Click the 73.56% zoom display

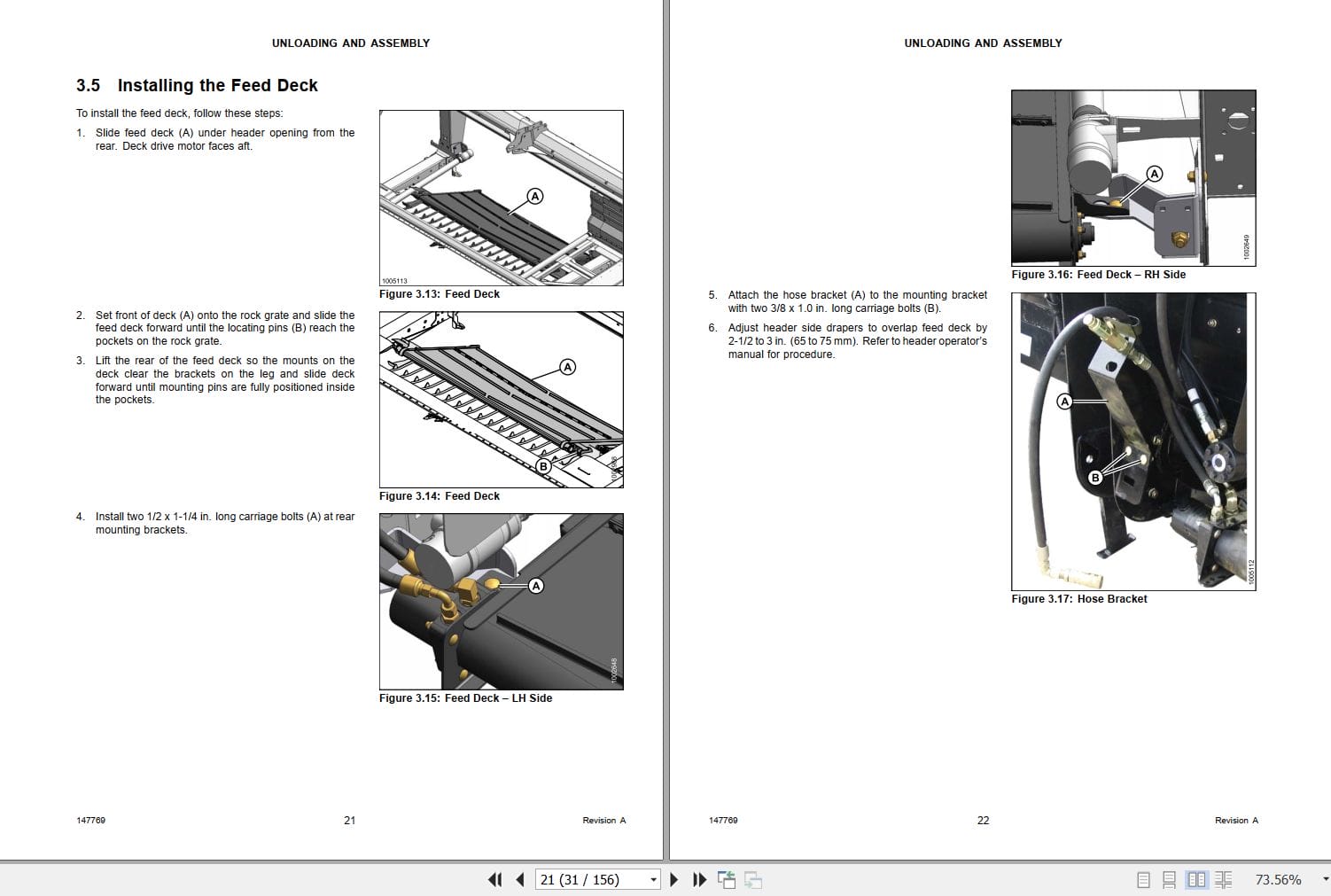tap(1276, 879)
